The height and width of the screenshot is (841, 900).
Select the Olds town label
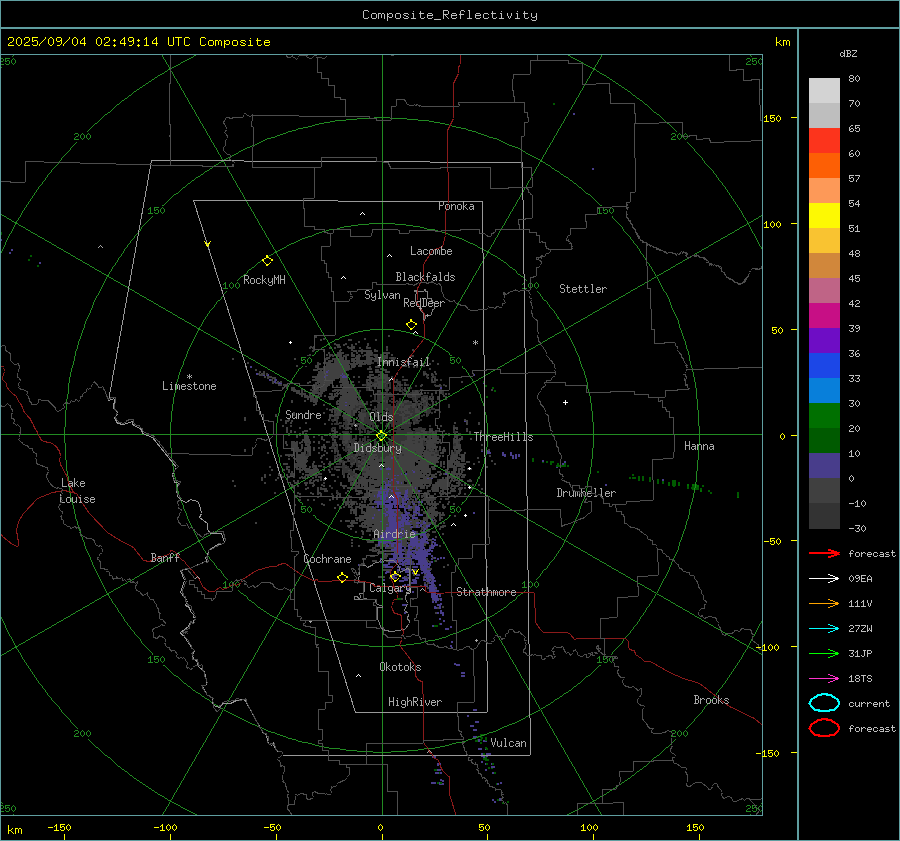[x=381, y=417]
